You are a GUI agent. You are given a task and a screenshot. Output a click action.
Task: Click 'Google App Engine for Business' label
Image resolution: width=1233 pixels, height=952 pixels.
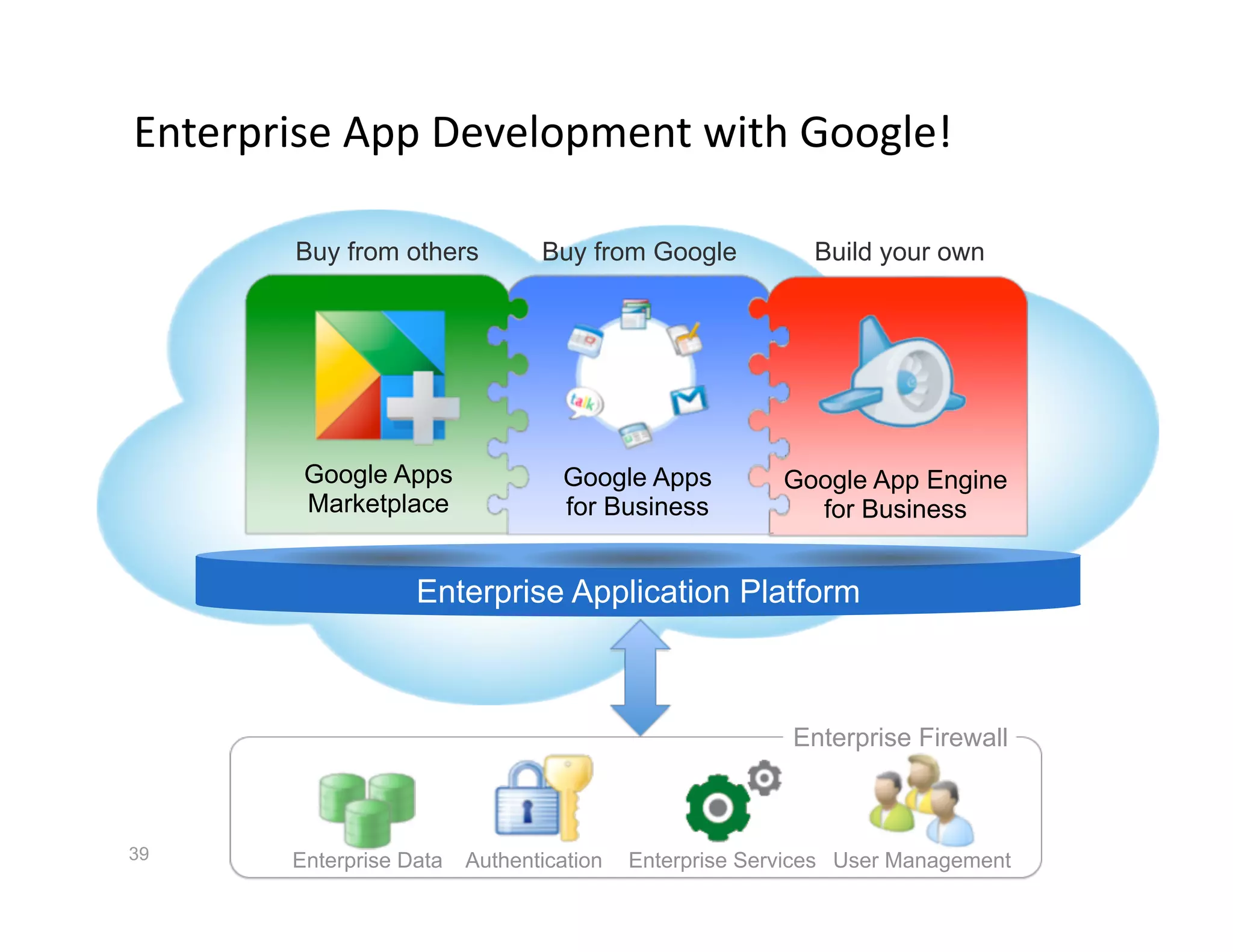895,495
